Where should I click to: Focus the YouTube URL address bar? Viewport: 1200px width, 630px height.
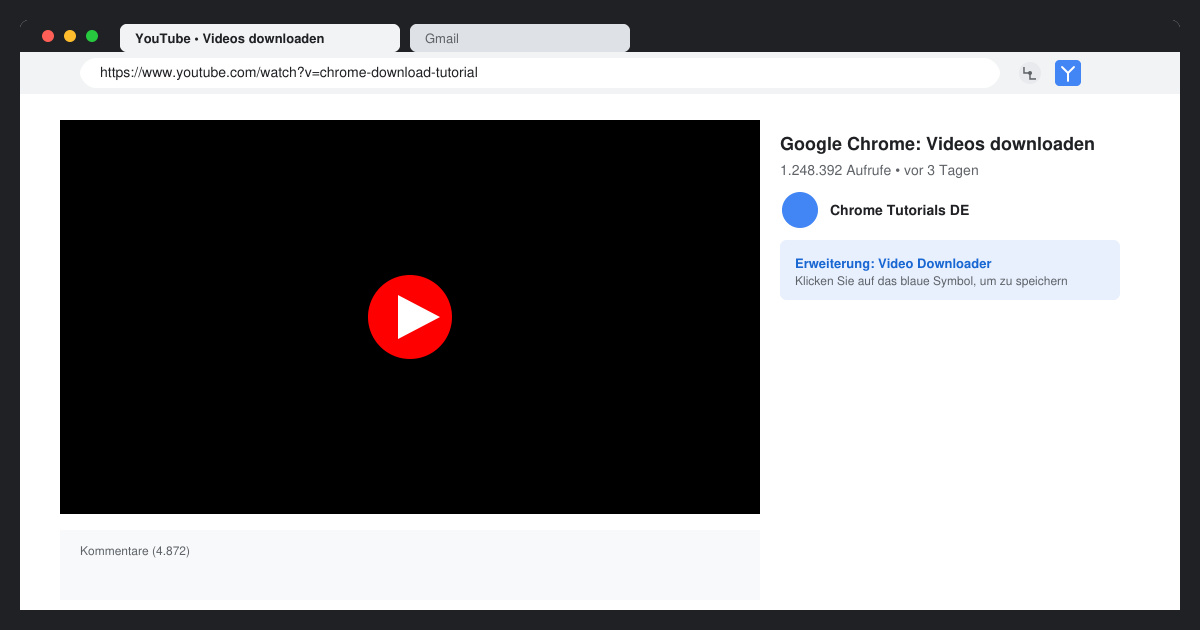pos(540,73)
